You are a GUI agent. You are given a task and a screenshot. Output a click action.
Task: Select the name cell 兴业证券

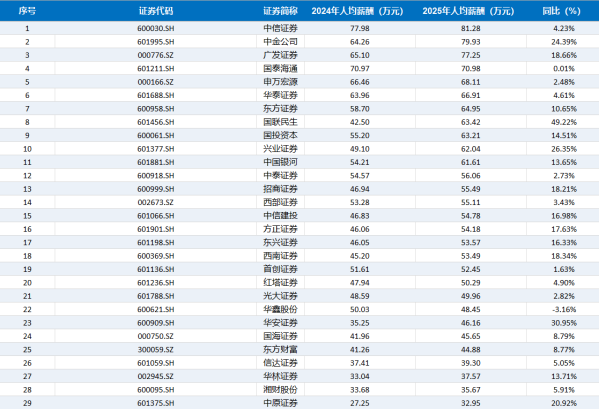[280, 149]
